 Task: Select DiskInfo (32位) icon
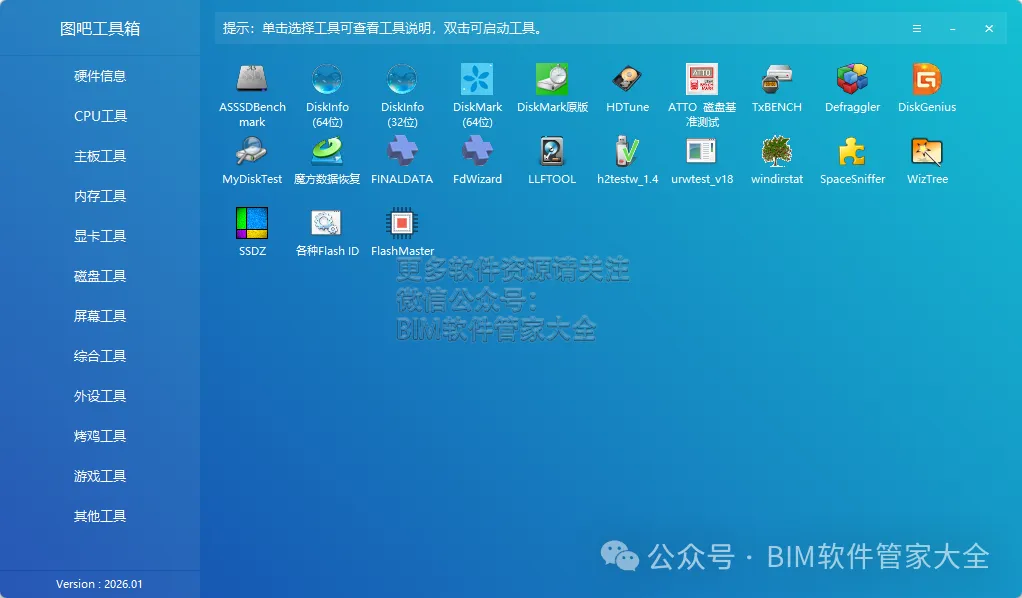pyautogui.click(x=402, y=79)
